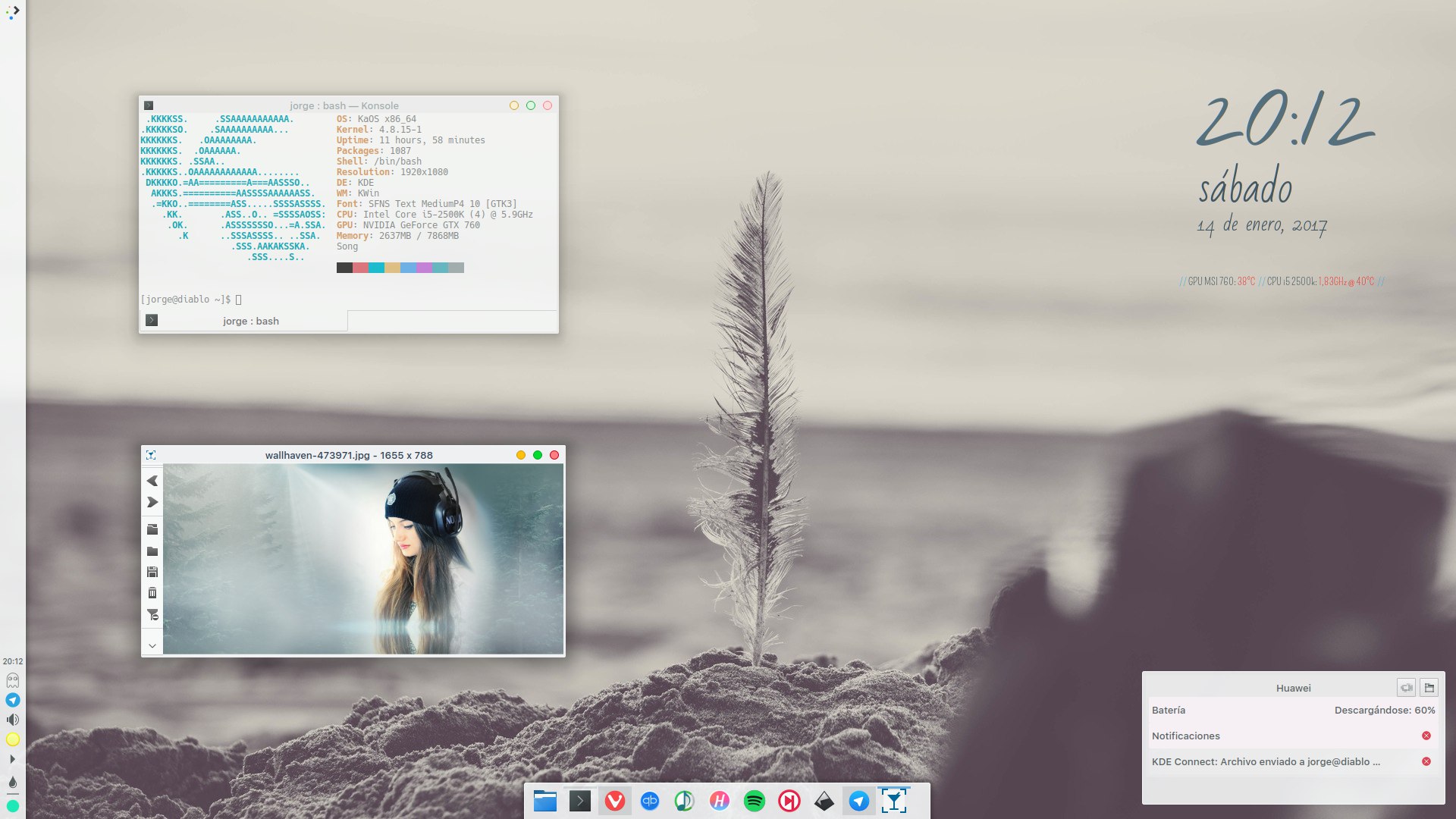Click the ghost icon in the side panel
The height and width of the screenshot is (819, 1456).
point(13,680)
